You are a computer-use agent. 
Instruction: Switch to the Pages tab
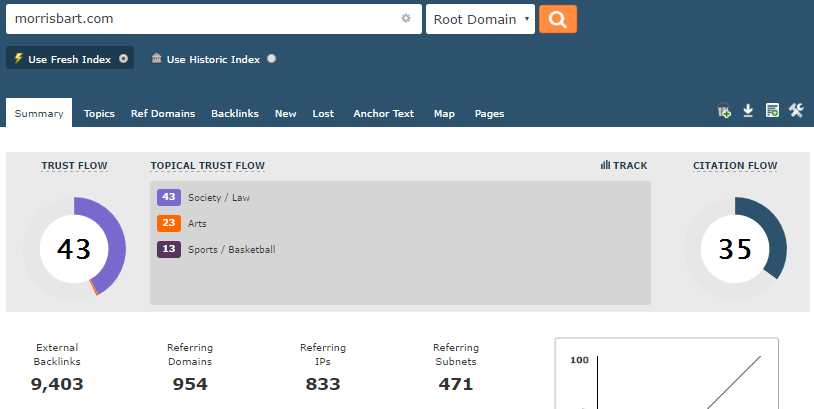tap(490, 113)
